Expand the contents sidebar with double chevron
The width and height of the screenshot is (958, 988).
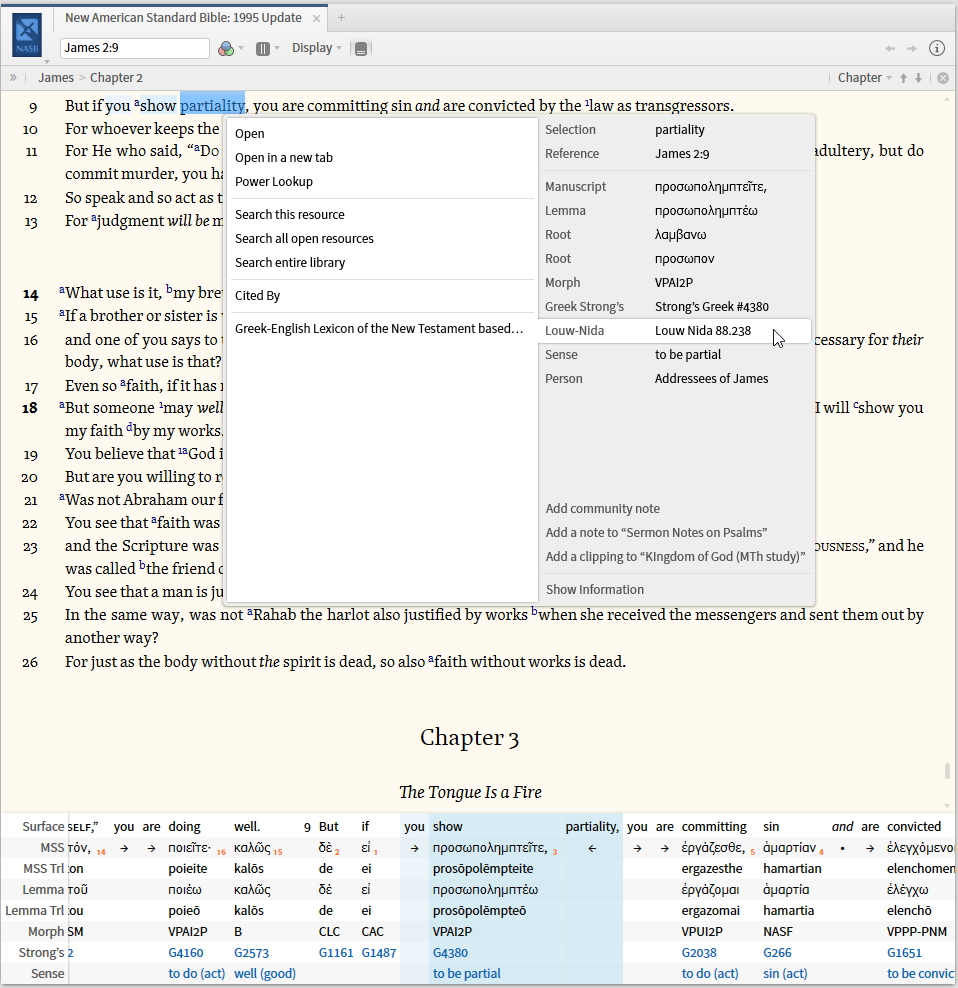[13, 78]
